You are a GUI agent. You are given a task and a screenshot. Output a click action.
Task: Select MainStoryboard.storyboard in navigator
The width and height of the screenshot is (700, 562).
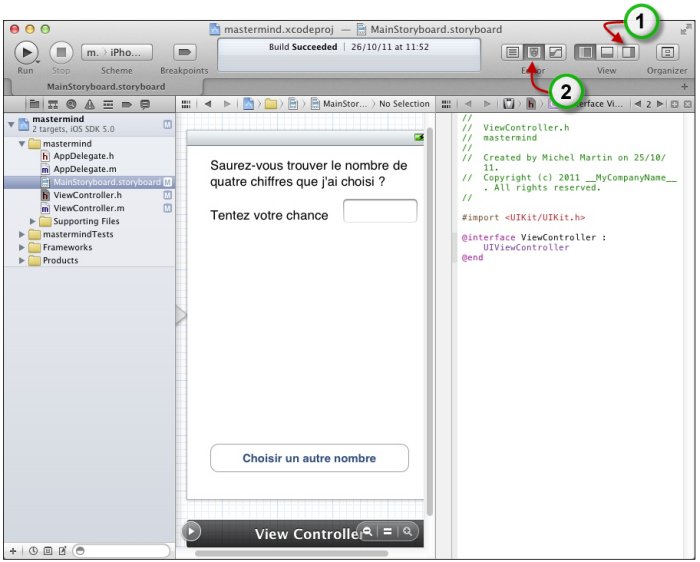89,182
